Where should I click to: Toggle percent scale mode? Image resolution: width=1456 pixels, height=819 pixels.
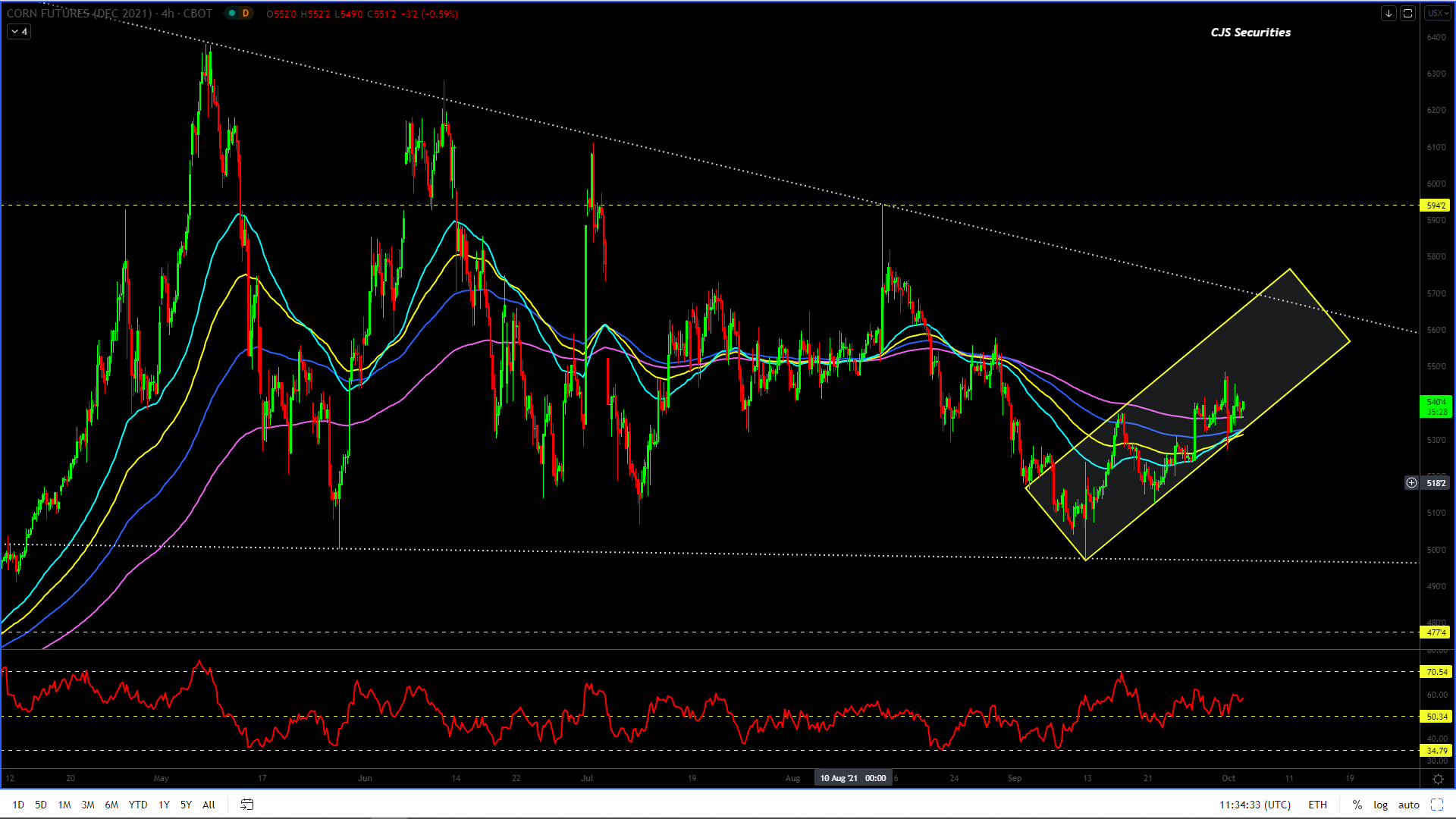click(x=1357, y=805)
